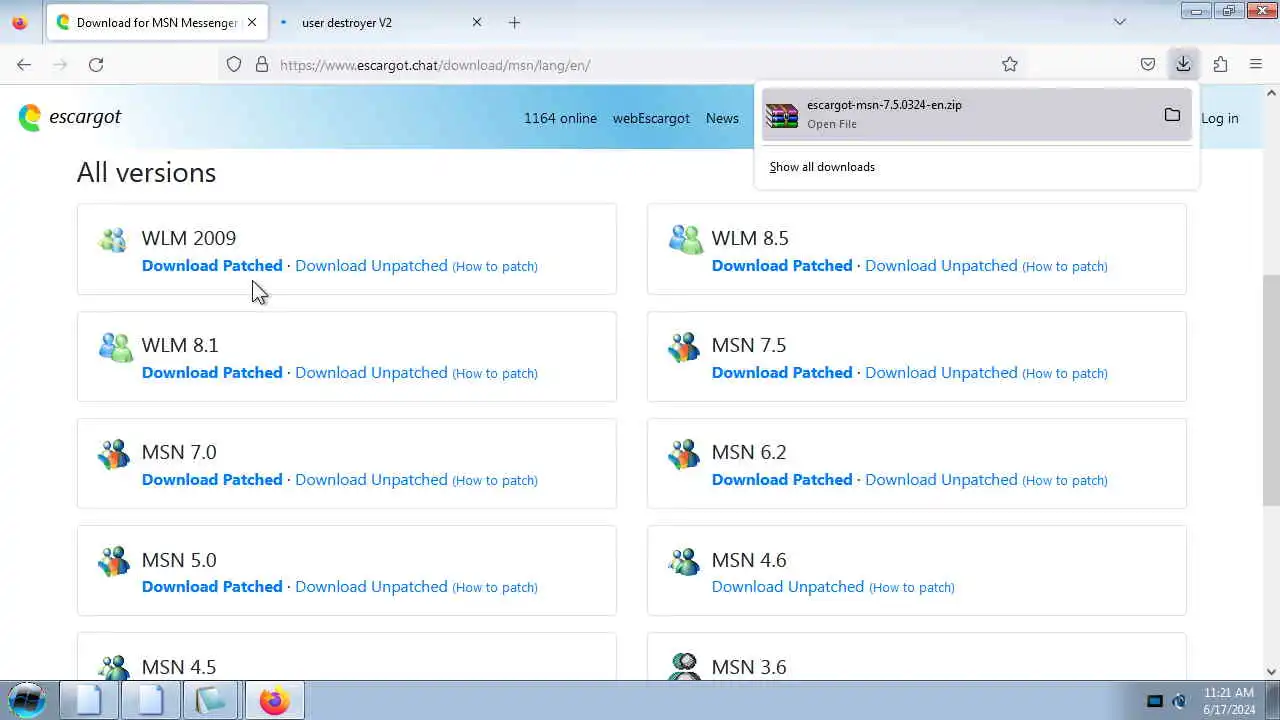Viewport: 1280px width, 720px height.
Task: Open the tracking protection shield icon
Action: (x=234, y=65)
